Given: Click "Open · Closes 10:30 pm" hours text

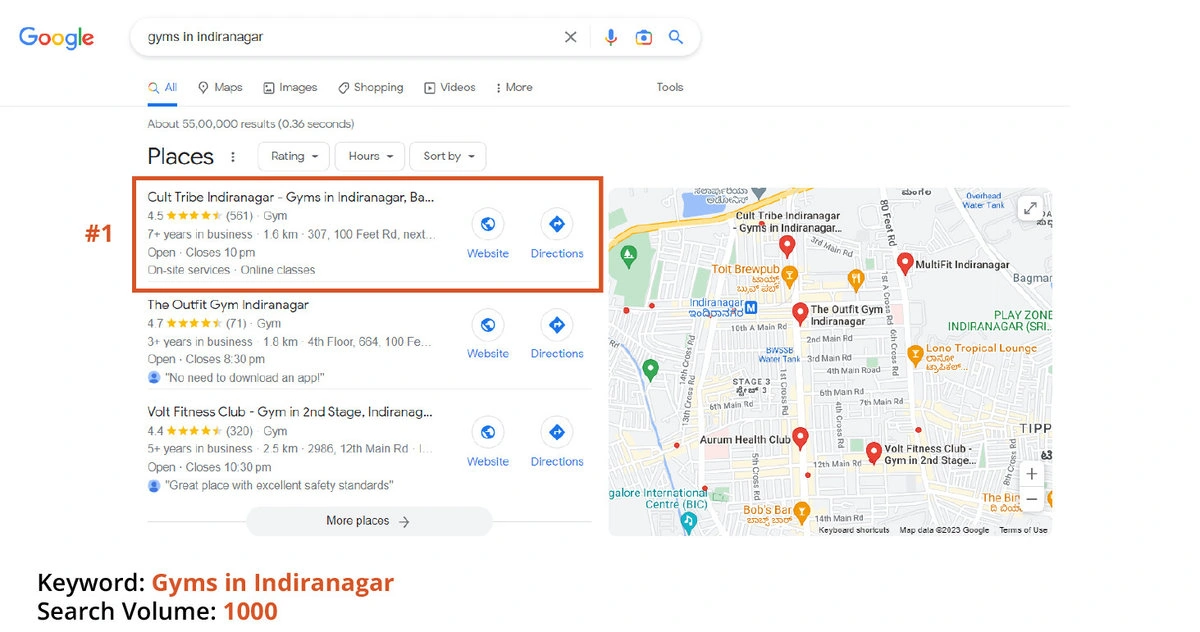Looking at the screenshot, I should [x=209, y=468].
